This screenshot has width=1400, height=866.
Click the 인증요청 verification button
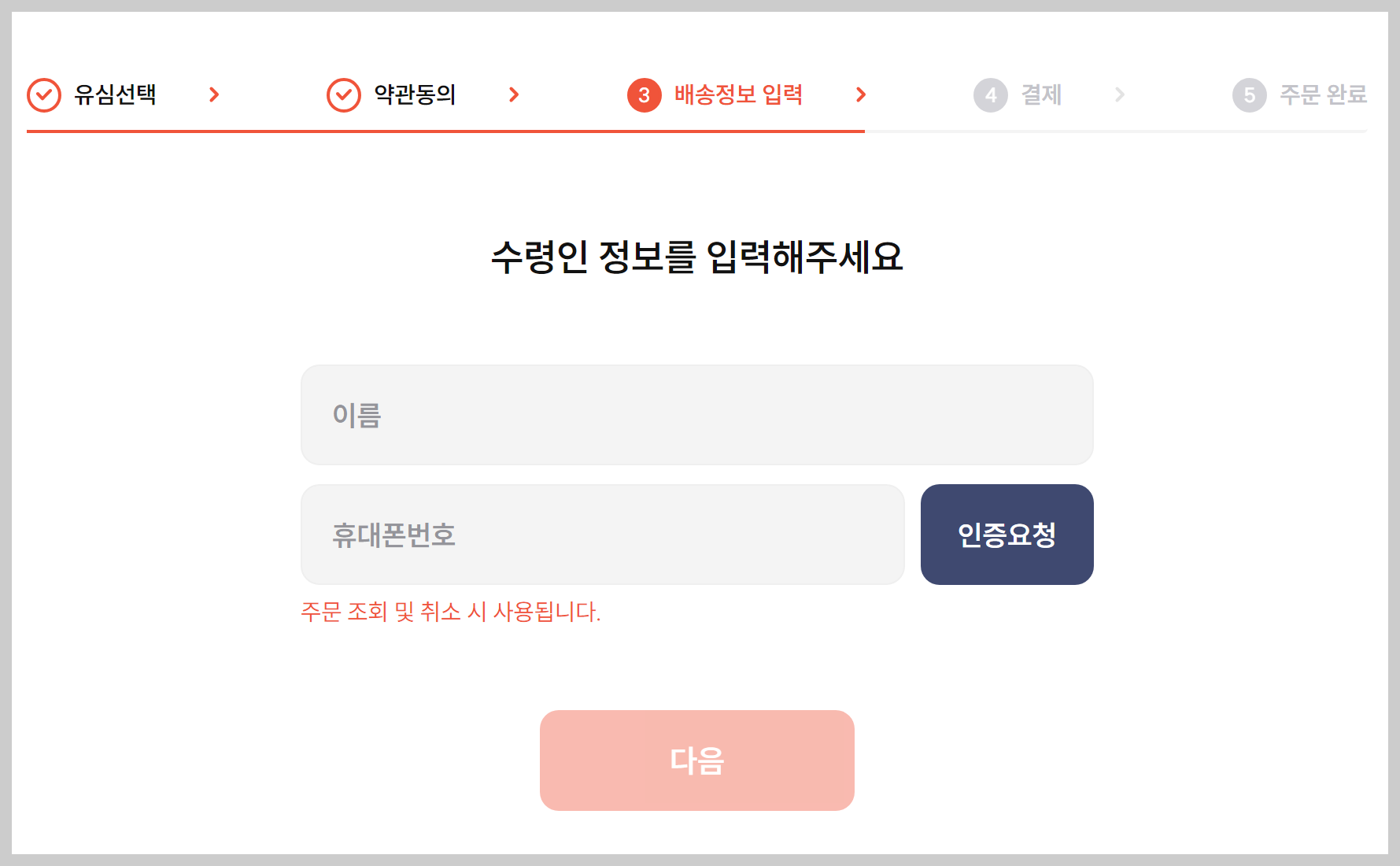point(1007,535)
